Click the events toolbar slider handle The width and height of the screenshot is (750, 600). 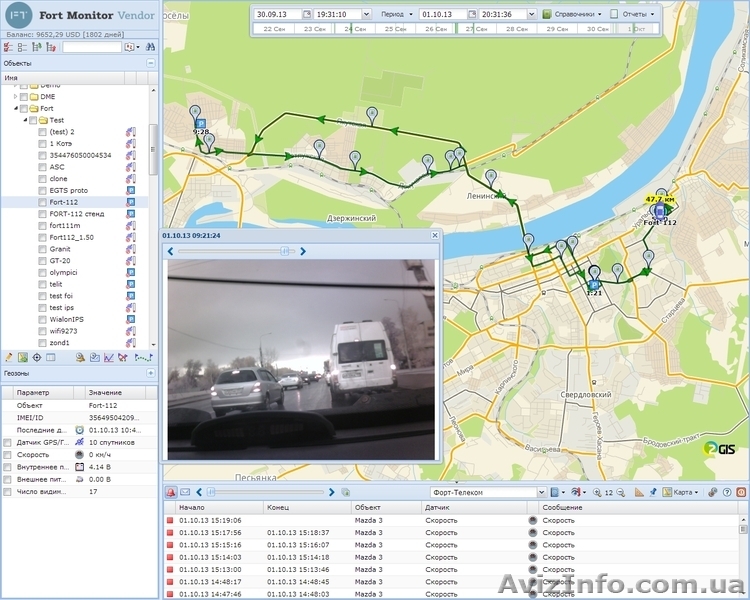pos(210,492)
